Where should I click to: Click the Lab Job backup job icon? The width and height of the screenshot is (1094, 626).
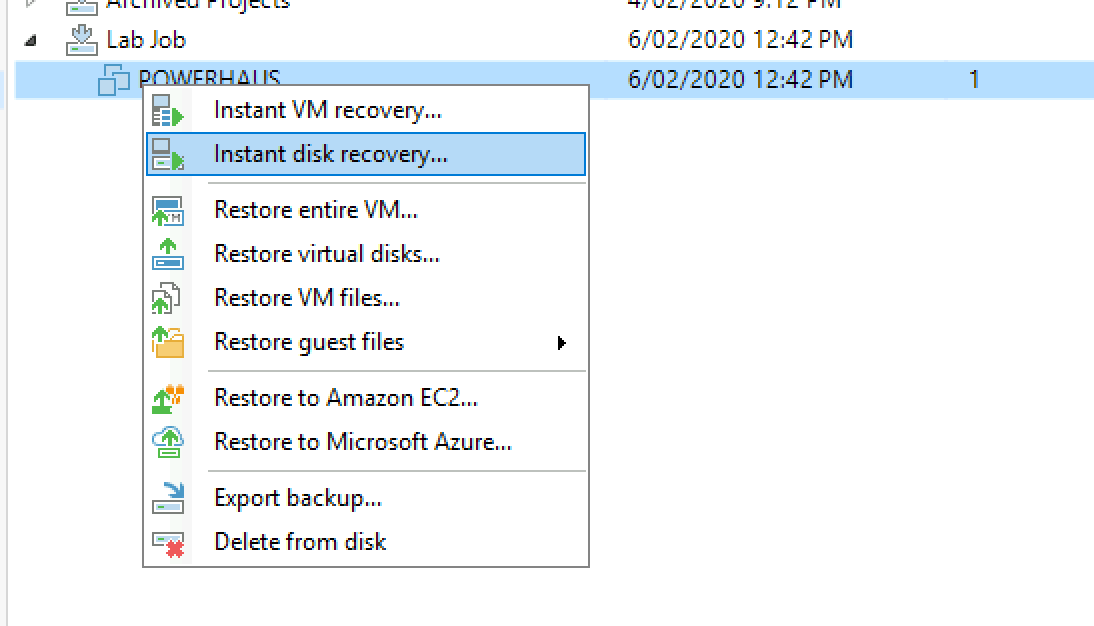click(x=82, y=40)
